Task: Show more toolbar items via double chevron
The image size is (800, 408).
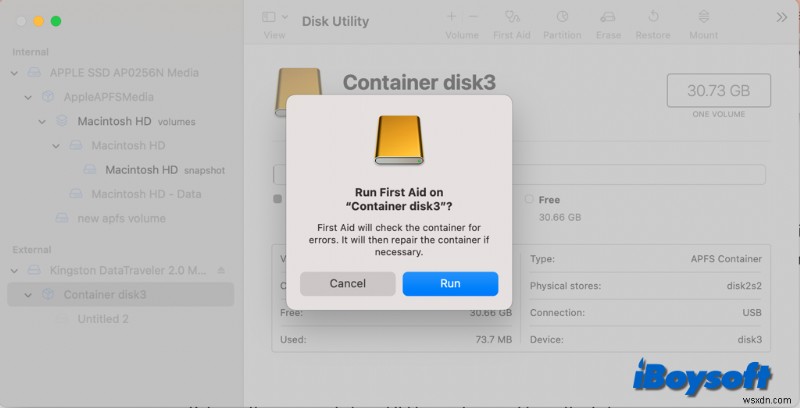Action: coord(781,18)
